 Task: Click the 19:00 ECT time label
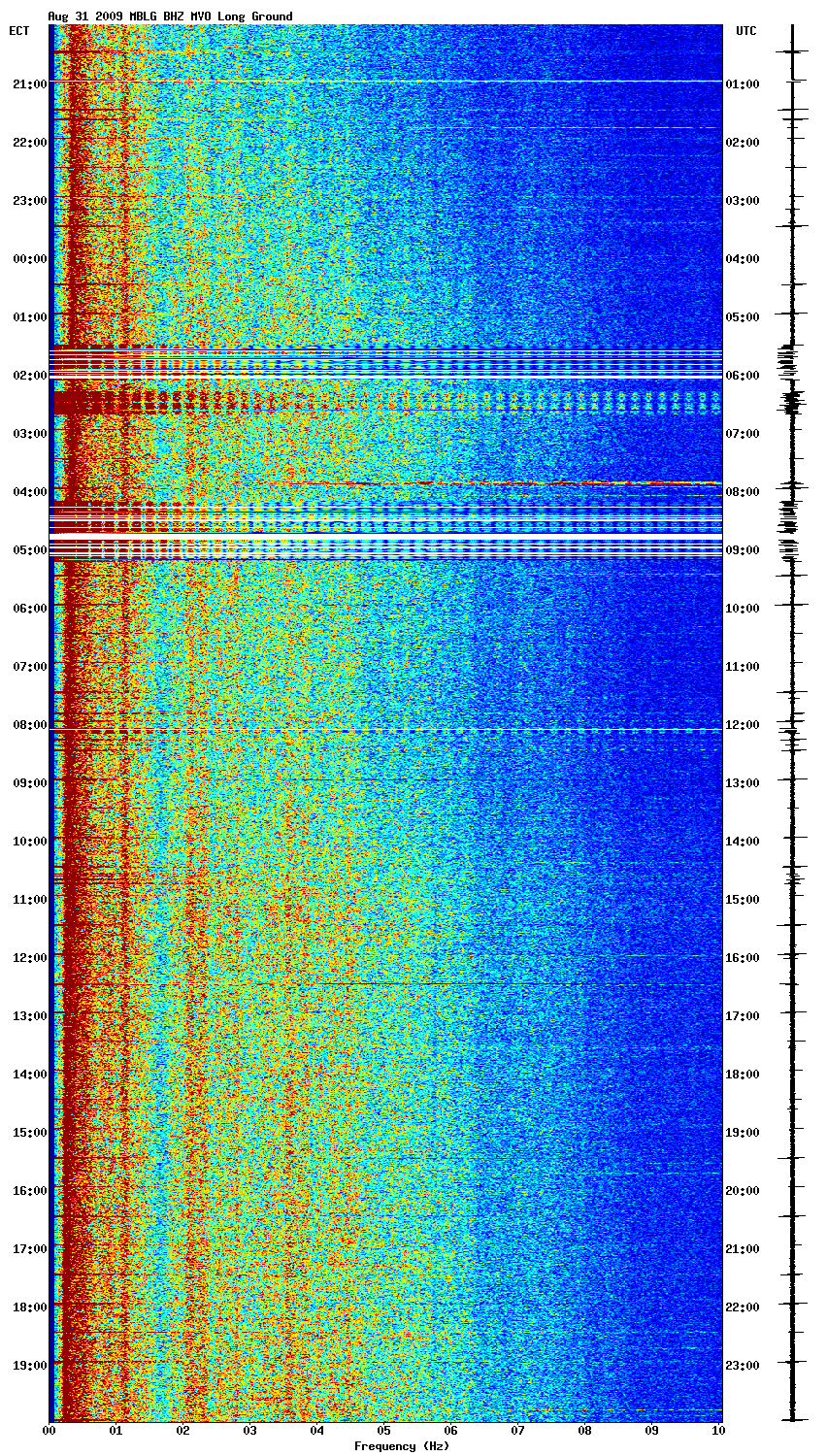(30, 1366)
